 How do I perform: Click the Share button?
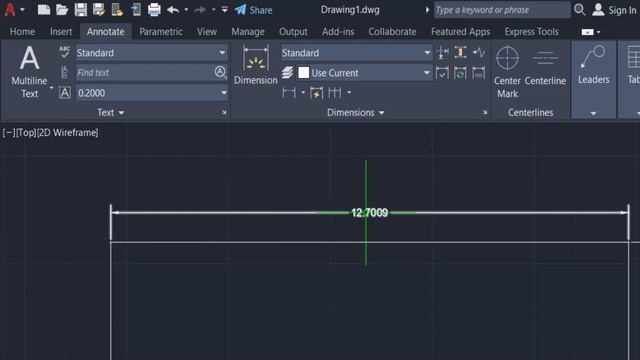(253, 10)
